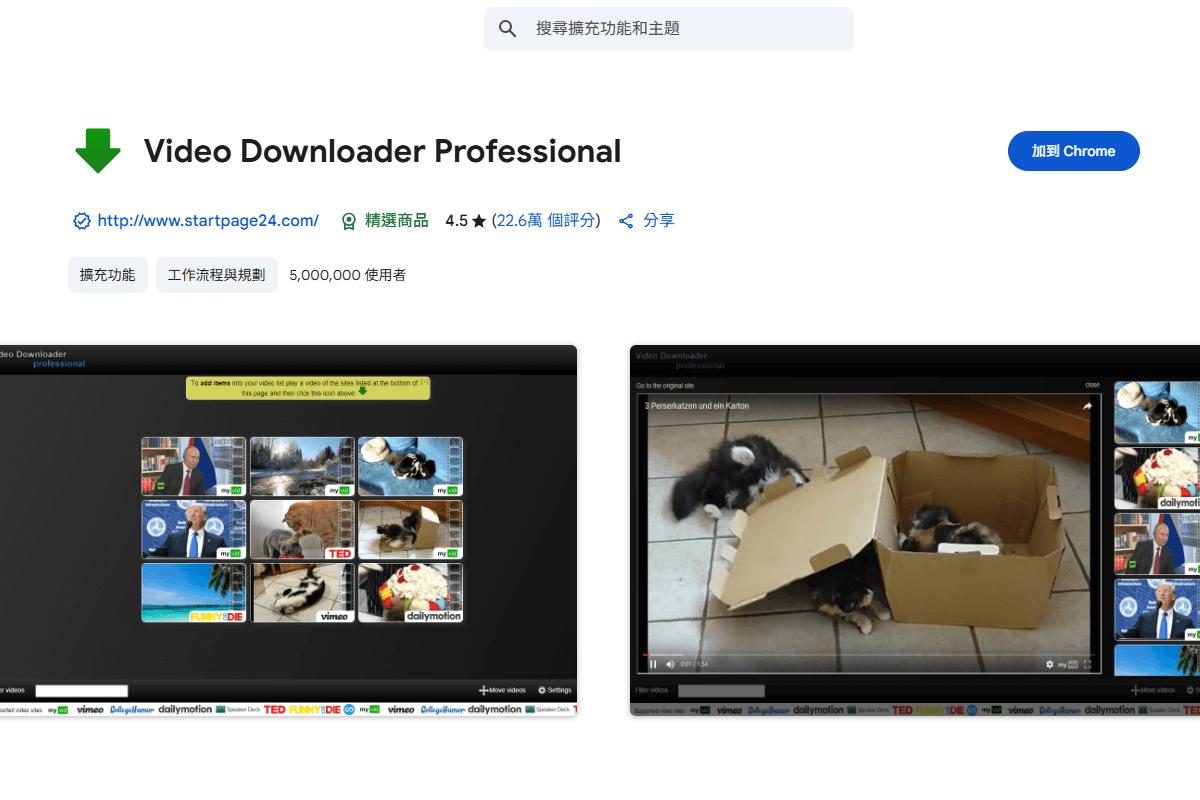Screen dimensions: 1200x800
Task: Click the fullscreen icon in video player
Action: [x=1087, y=664]
